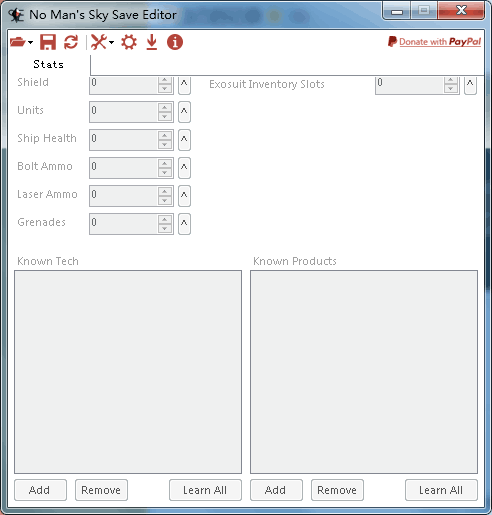
Task: Decrease Grenades with the down arrow
Action: (165, 228)
